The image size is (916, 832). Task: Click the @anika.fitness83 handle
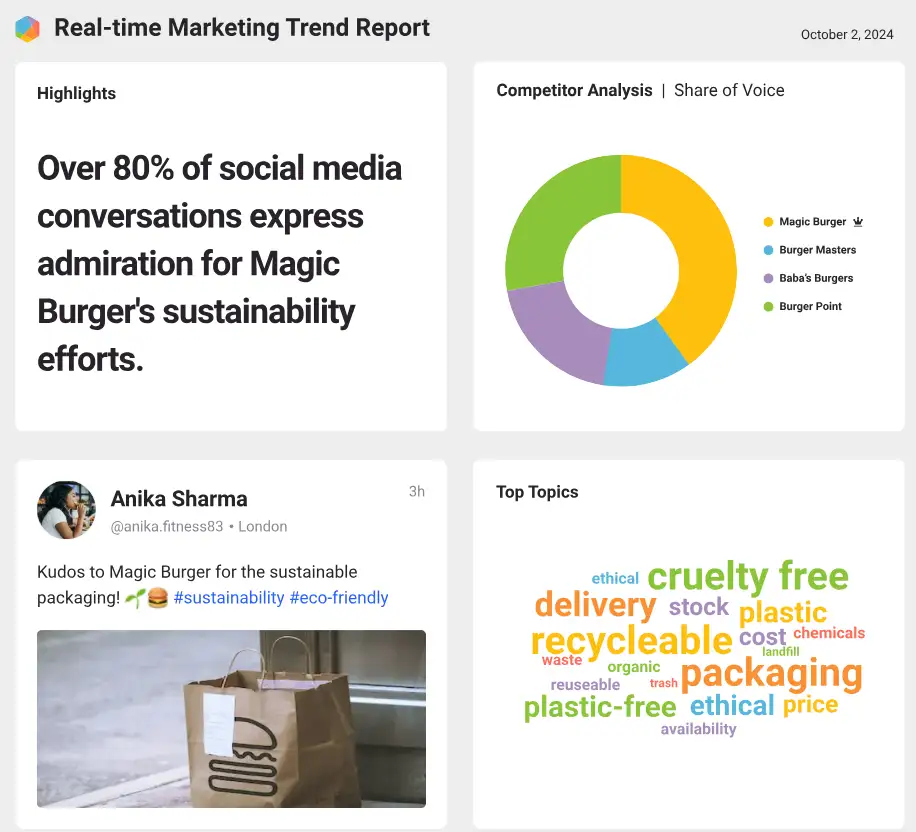click(x=168, y=526)
